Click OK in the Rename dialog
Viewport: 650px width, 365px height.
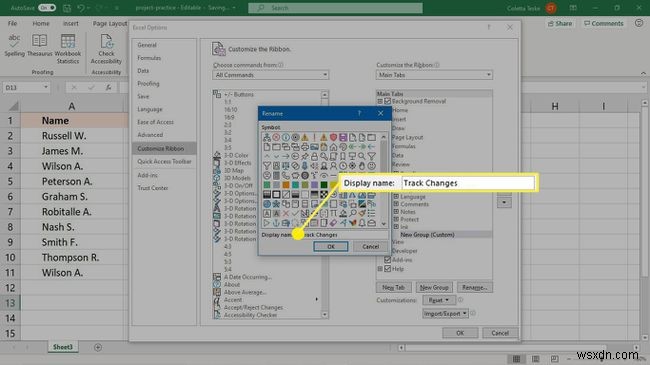pos(331,246)
